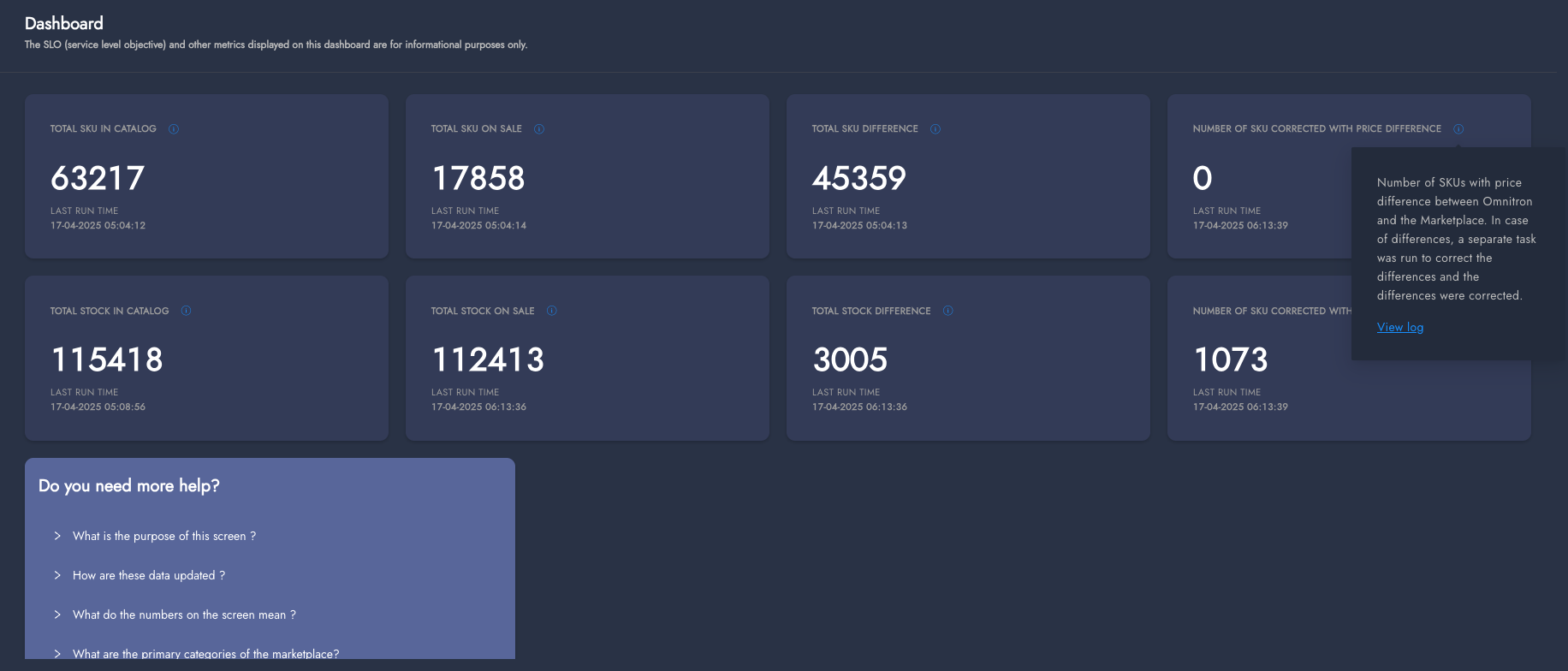
Task: Open the Total SKU Difference info icon
Action: point(935,129)
